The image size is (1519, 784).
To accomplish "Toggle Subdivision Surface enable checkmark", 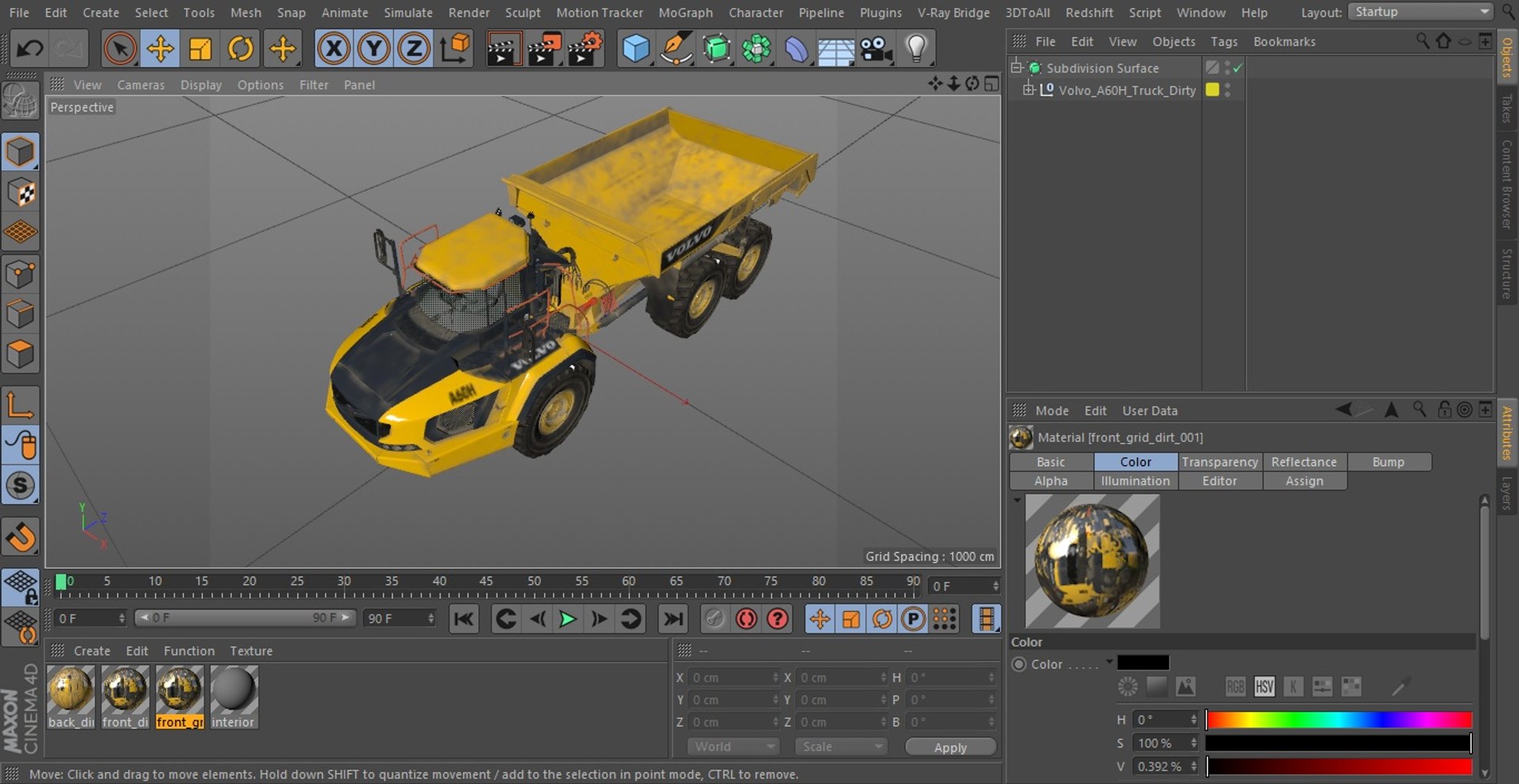I will pos(1238,68).
